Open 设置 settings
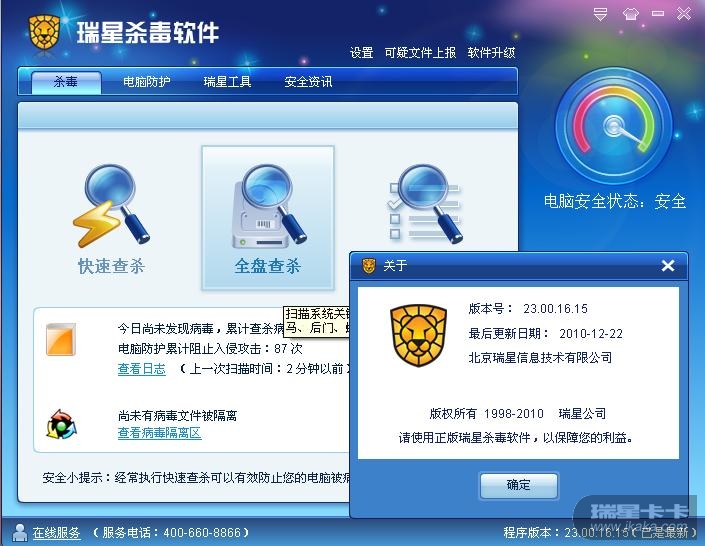Screen dimensions: 705x546 361,53
